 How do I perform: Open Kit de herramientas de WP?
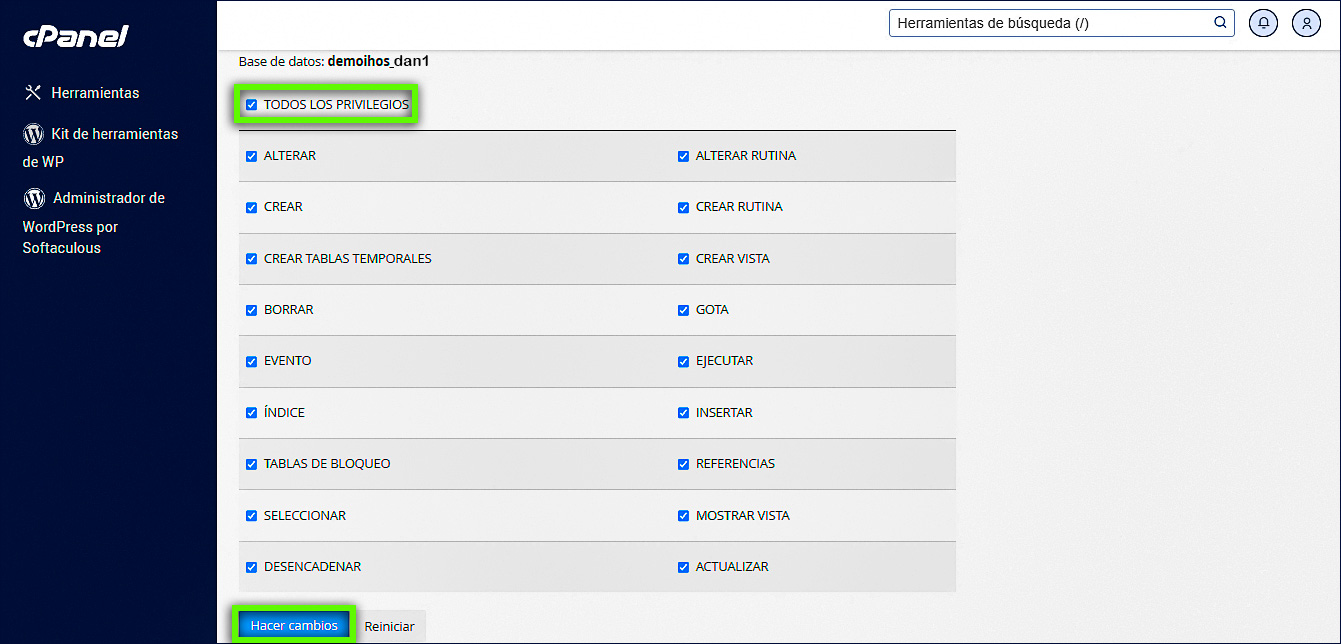114,134
